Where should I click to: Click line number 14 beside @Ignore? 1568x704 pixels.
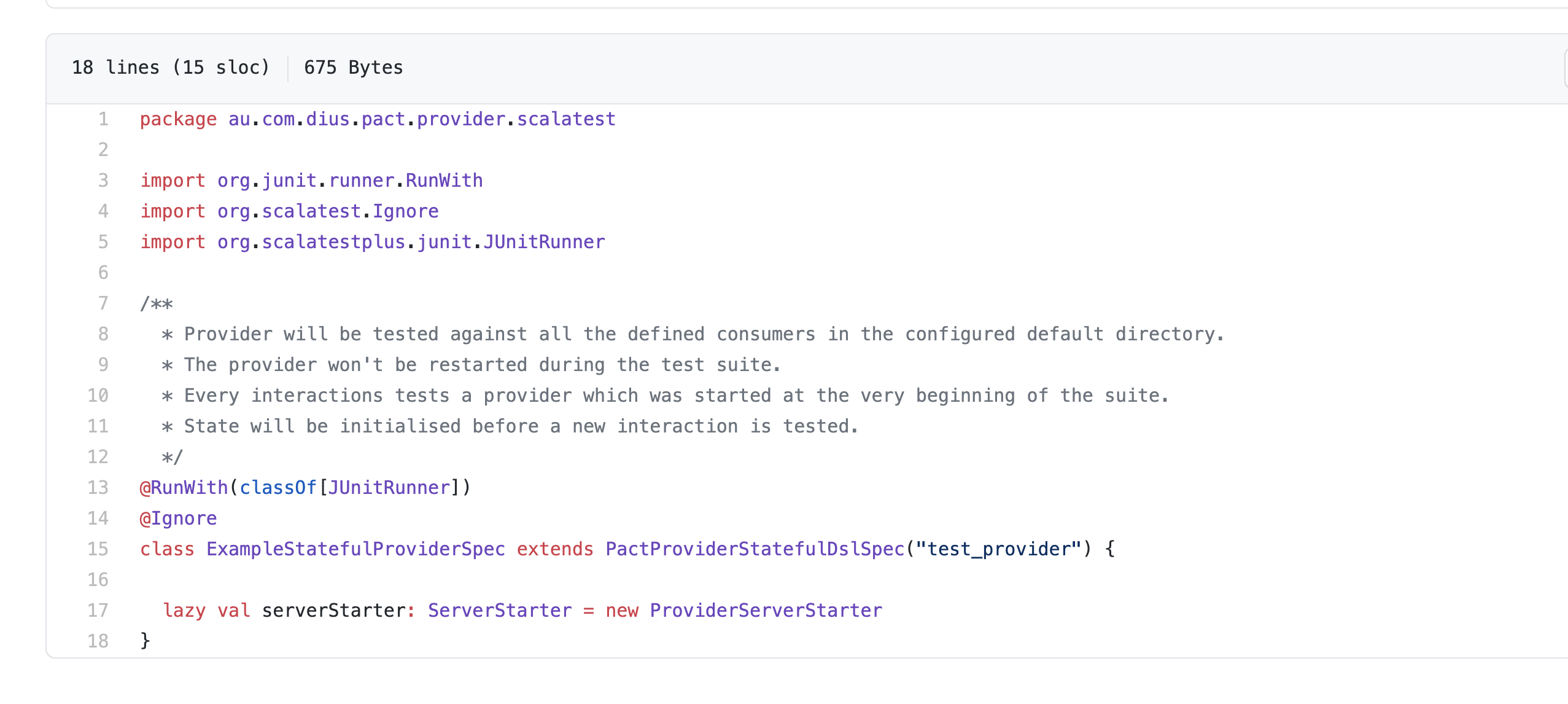[x=98, y=518]
